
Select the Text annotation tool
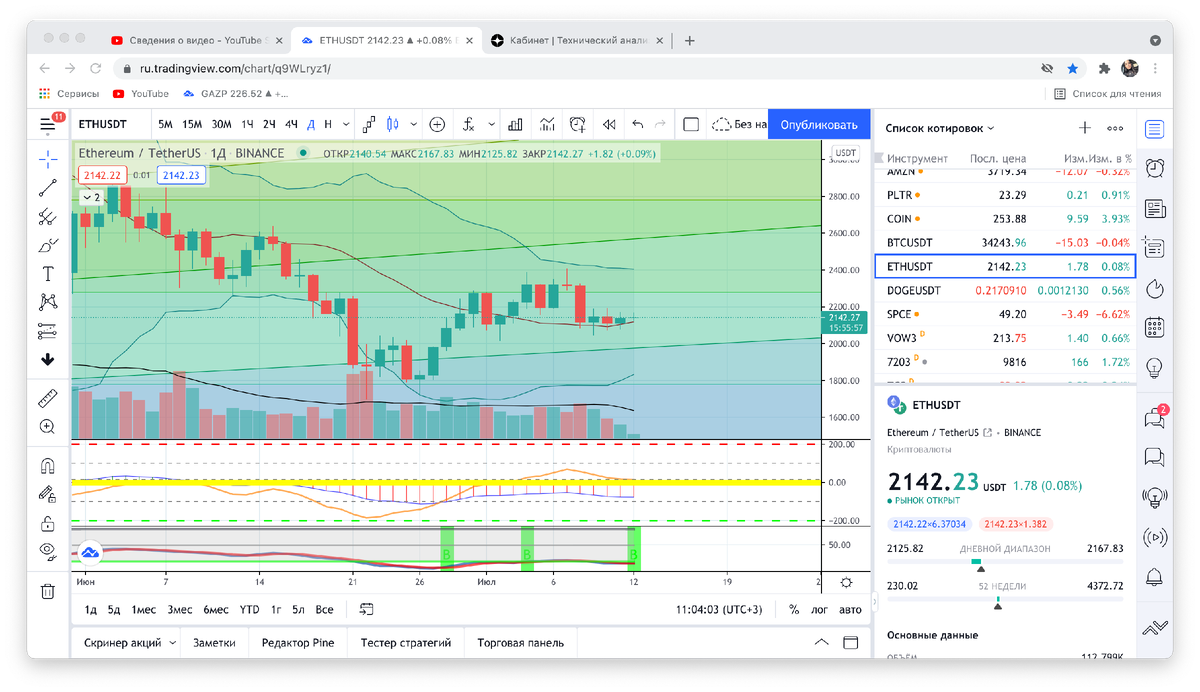click(47, 273)
